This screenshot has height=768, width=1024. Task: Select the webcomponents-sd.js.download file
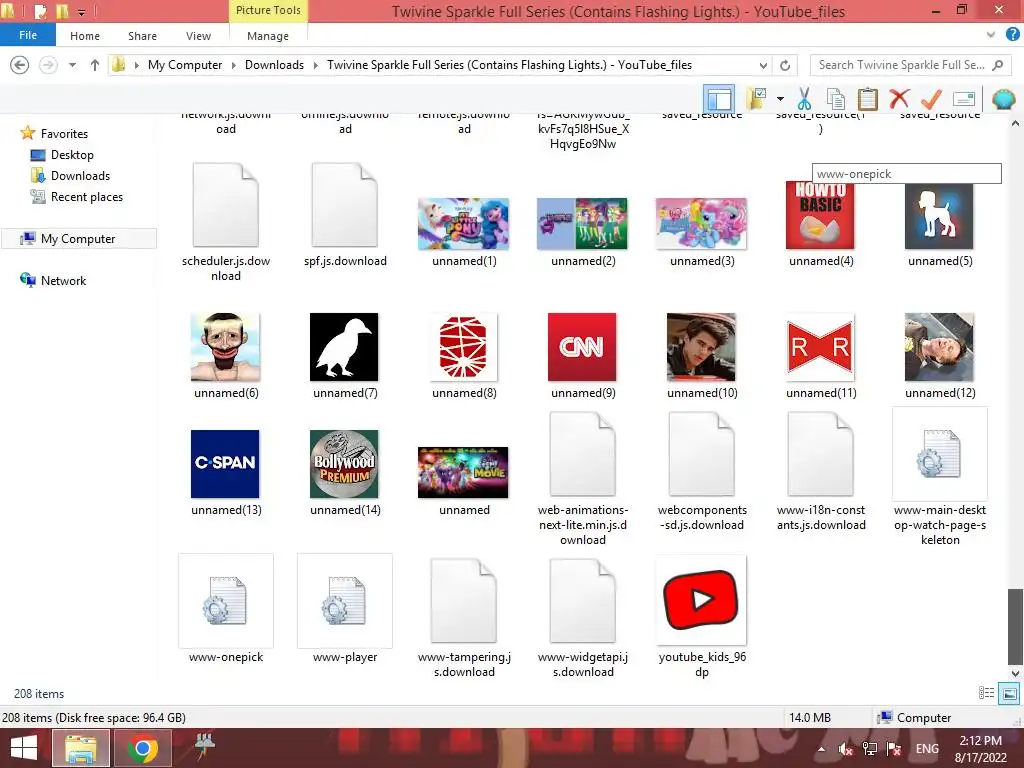click(x=701, y=454)
